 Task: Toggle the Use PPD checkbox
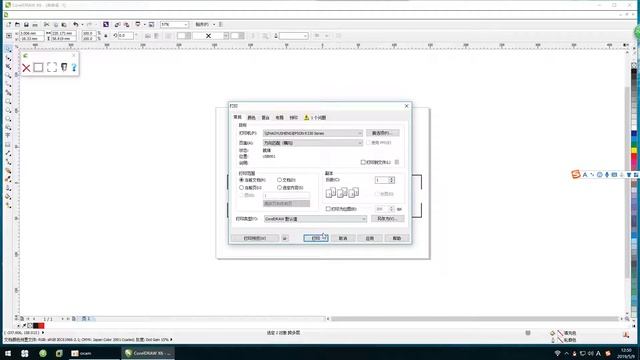click(x=369, y=143)
